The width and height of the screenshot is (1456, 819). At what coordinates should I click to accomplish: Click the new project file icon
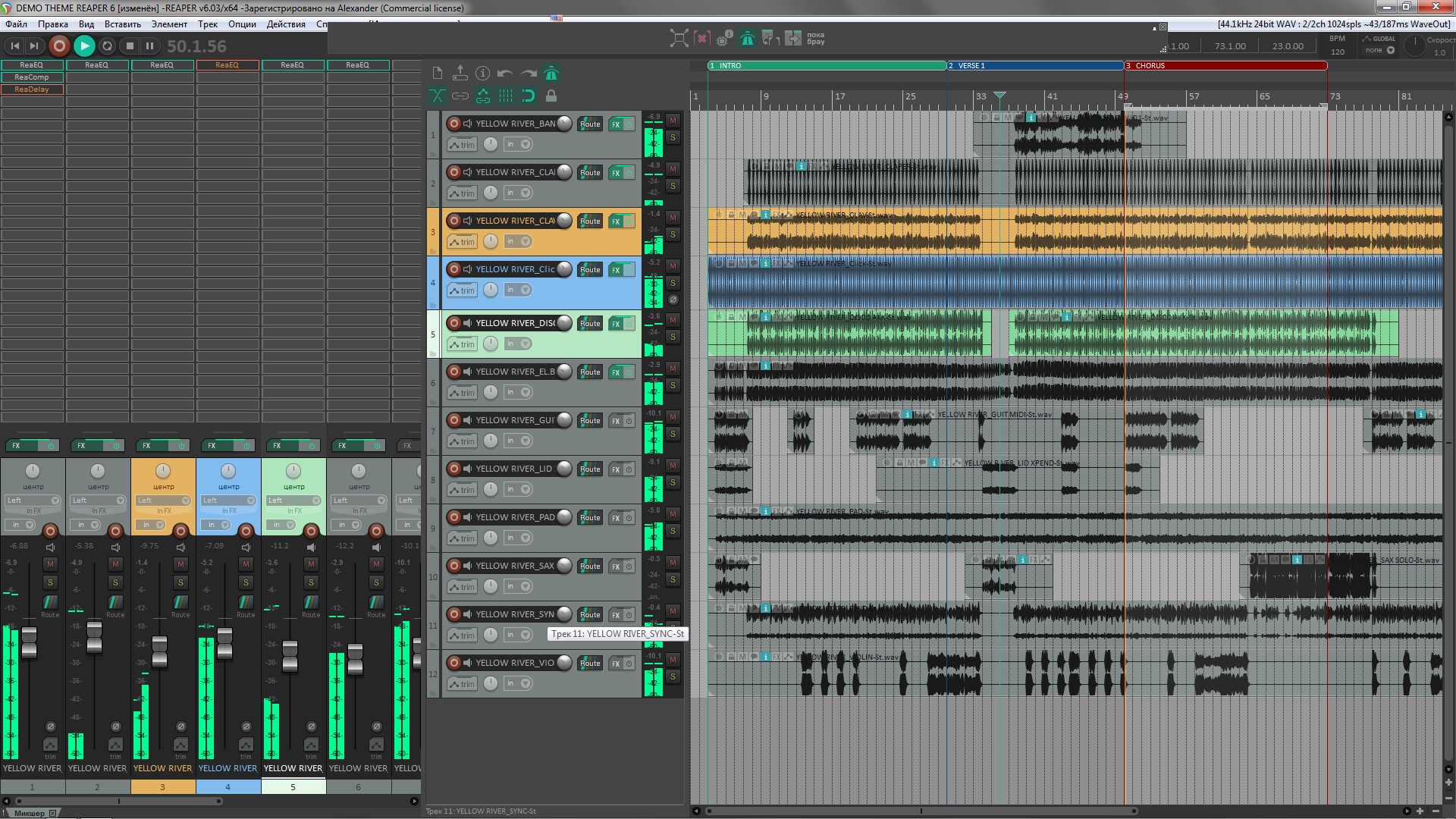coord(438,74)
